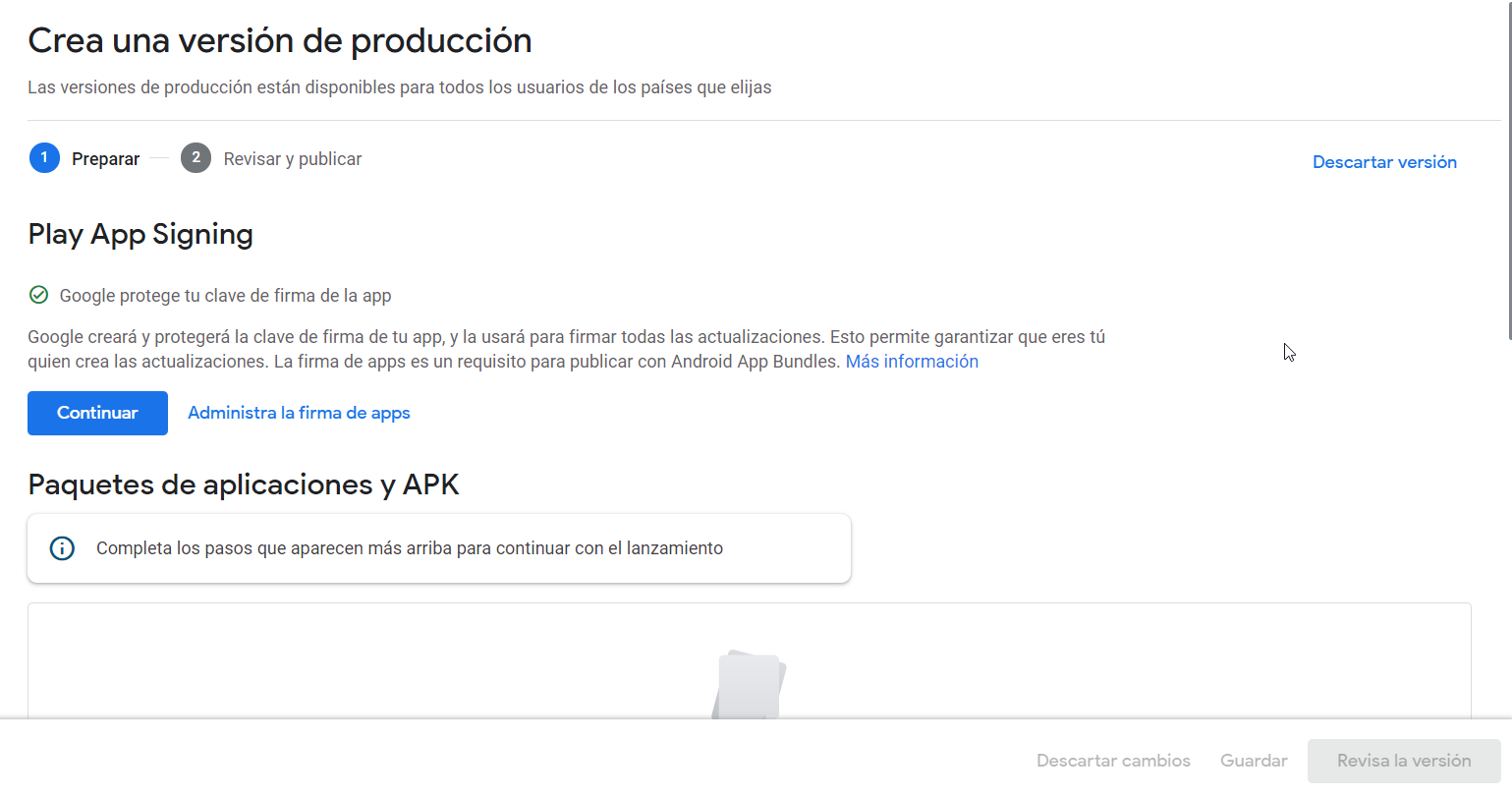Click the Paquetes de aplicaciones y APK heading
The width and height of the screenshot is (1512, 798).
coord(244,484)
